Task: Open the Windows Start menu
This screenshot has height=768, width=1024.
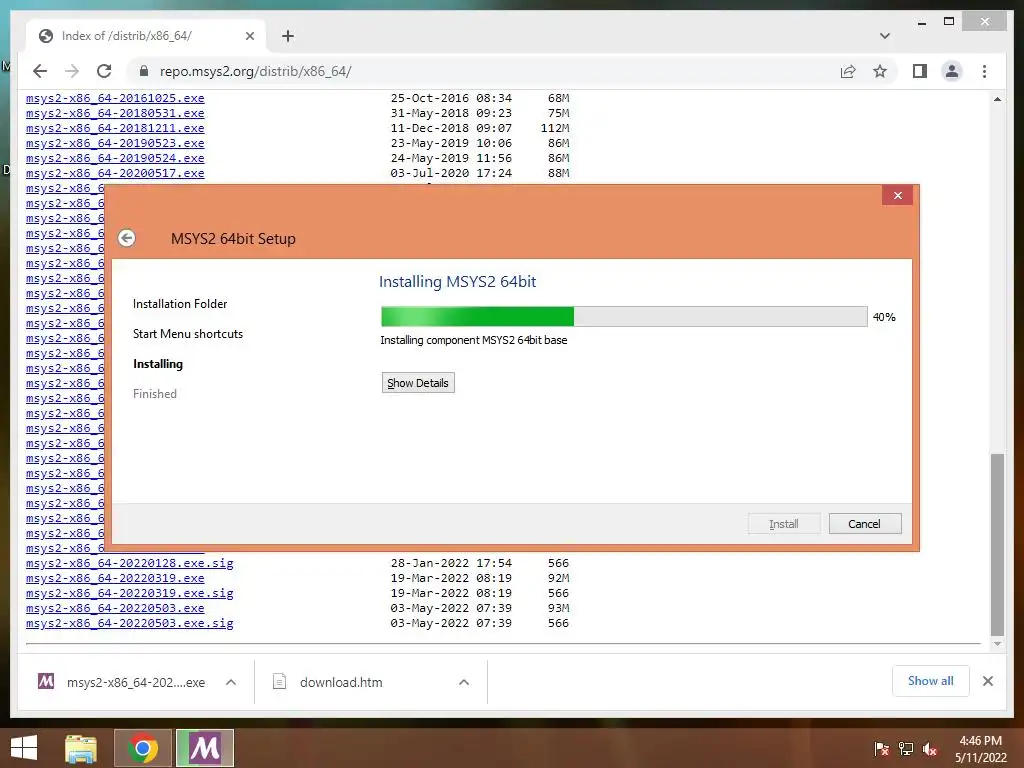Action: 24,748
